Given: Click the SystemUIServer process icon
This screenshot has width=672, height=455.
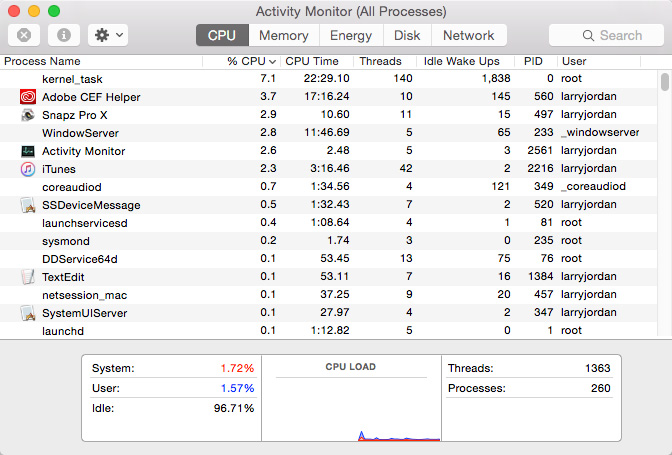Looking at the screenshot, I should coord(28,313).
